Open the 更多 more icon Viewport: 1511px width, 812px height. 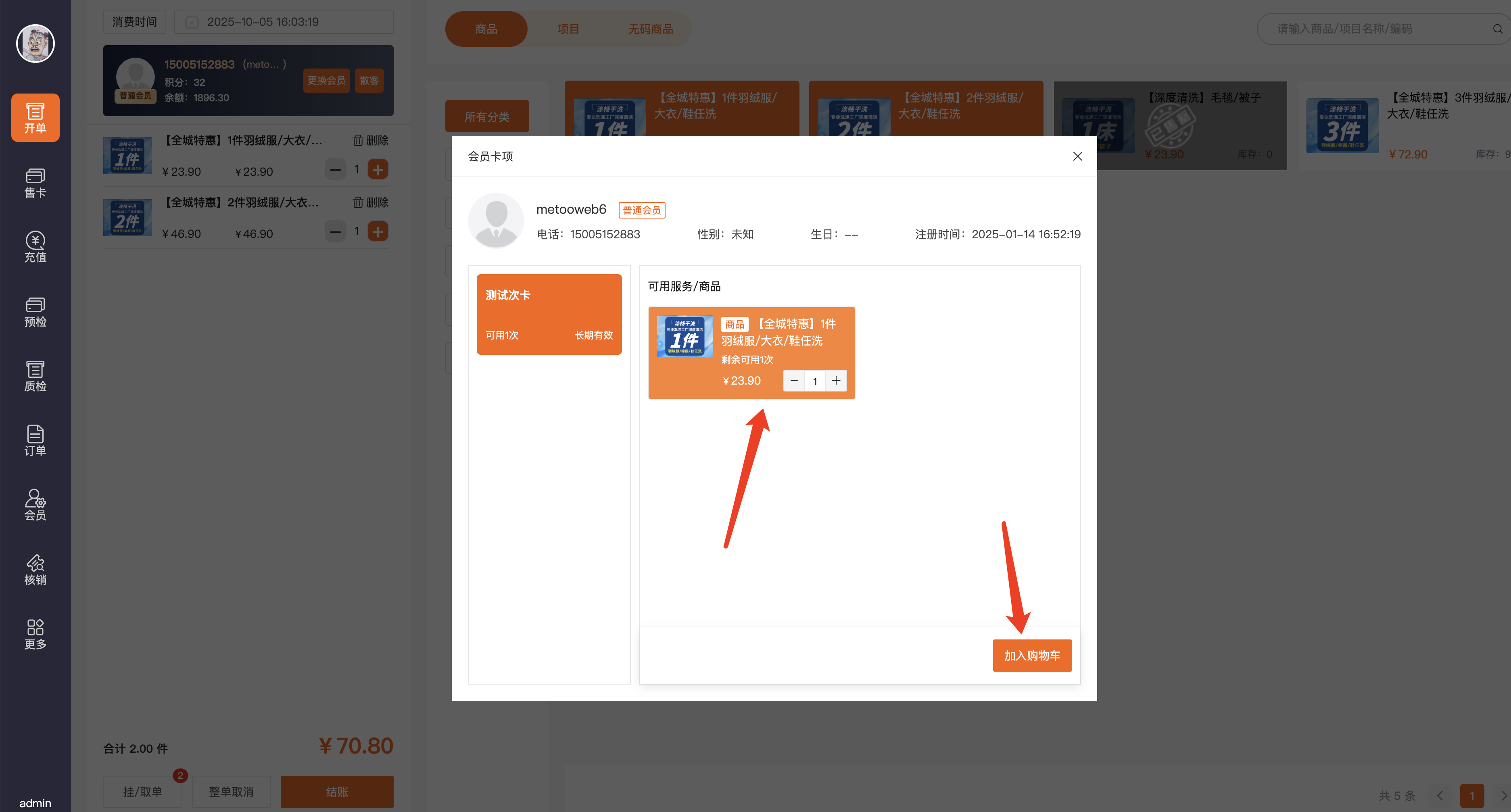tap(35, 634)
